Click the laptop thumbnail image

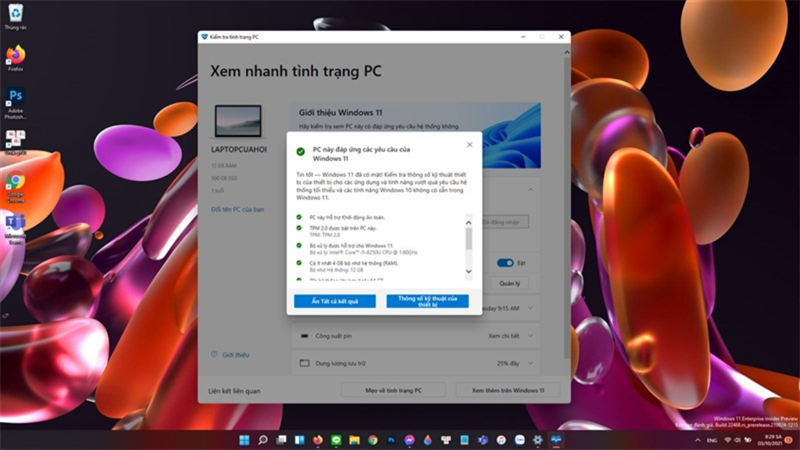pyautogui.click(x=238, y=121)
